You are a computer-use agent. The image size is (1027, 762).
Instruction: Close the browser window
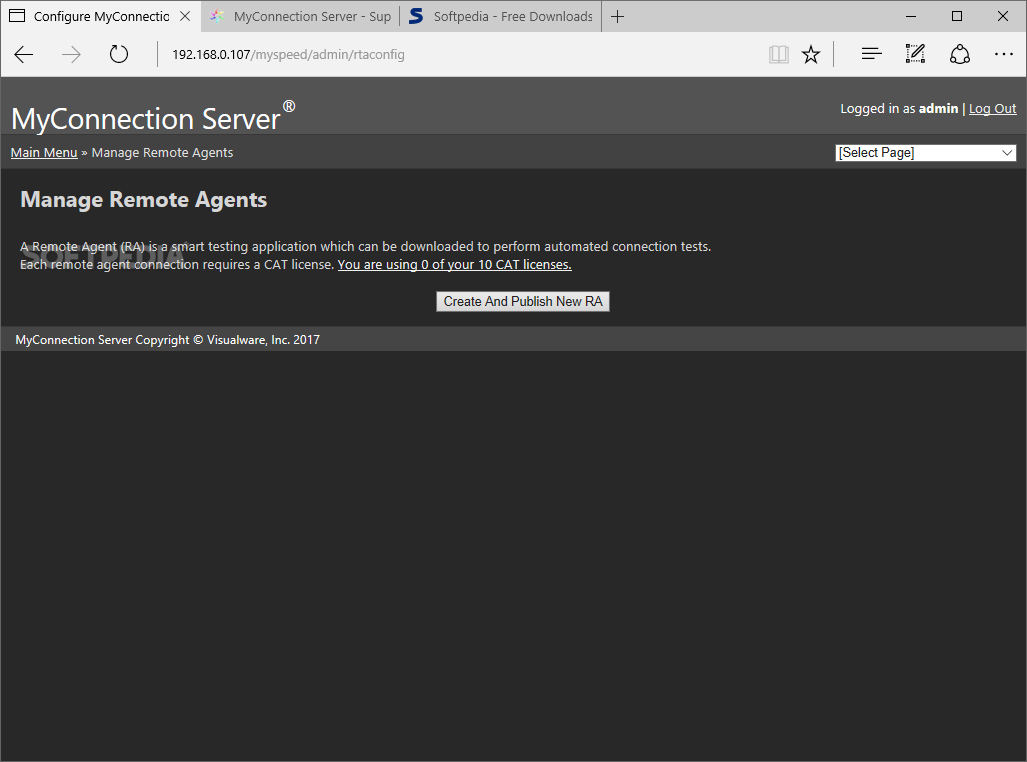(x=1003, y=16)
